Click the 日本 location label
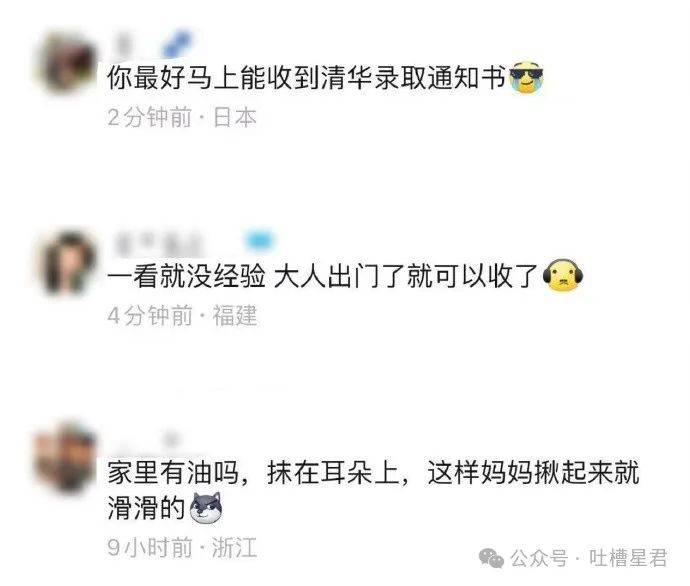690x586 pixels. coord(235,117)
